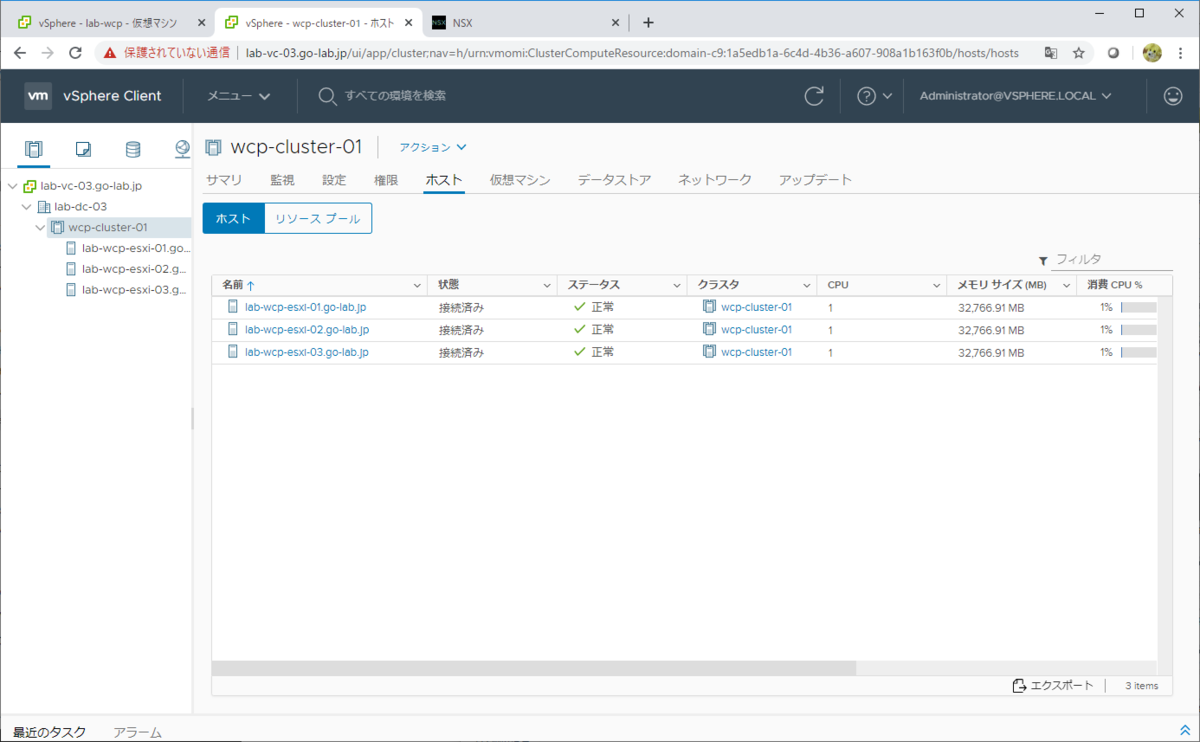Open the Chrome three-dot menu
The width and height of the screenshot is (1200, 742).
(1181, 53)
